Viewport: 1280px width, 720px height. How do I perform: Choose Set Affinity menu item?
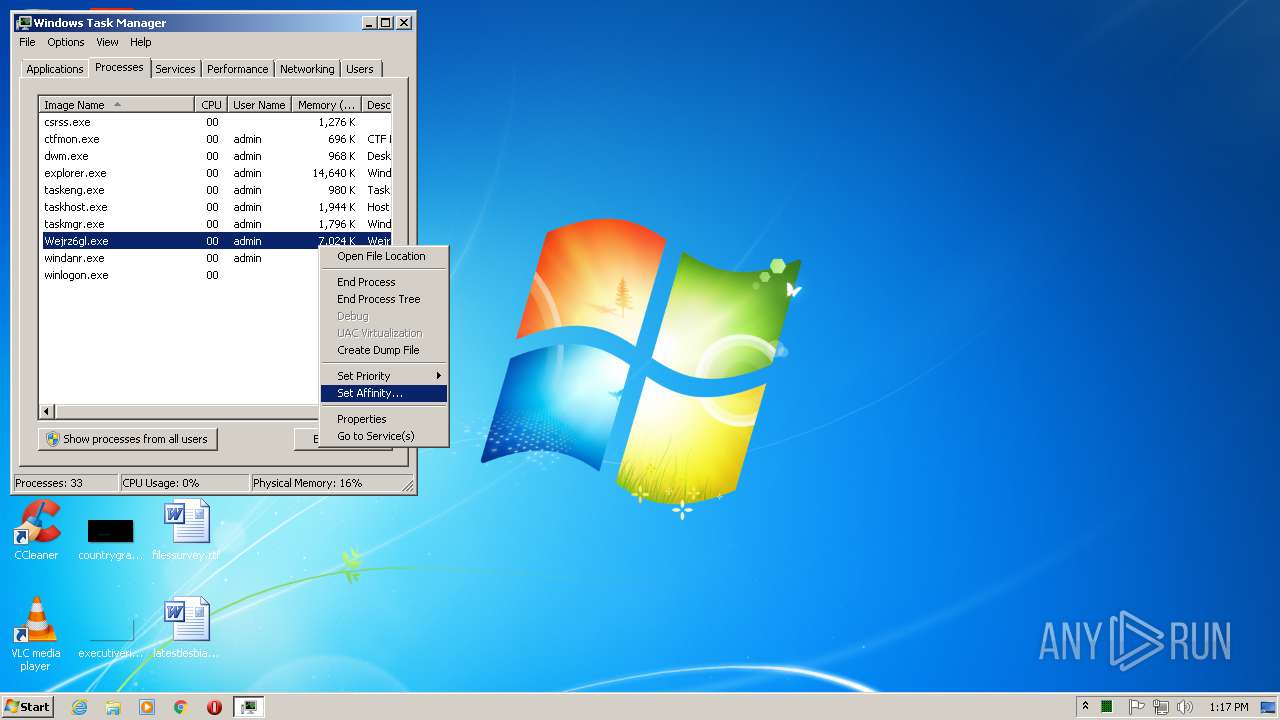(x=384, y=393)
